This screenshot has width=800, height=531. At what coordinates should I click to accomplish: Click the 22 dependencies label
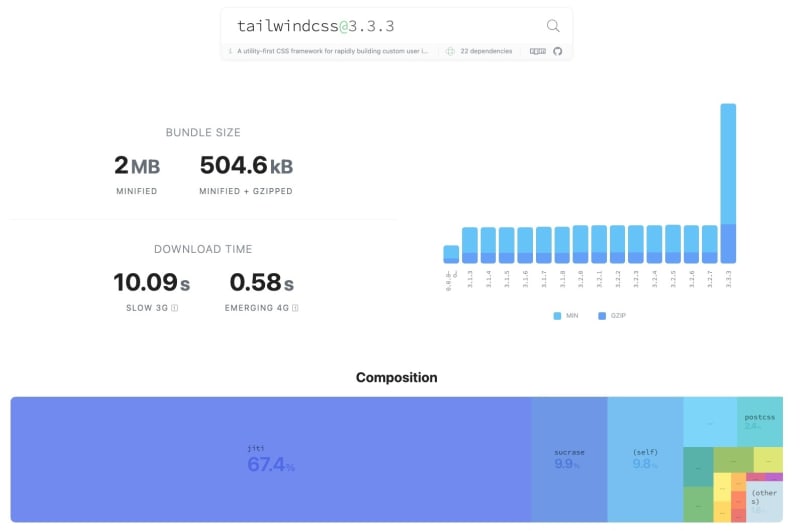click(x=486, y=51)
